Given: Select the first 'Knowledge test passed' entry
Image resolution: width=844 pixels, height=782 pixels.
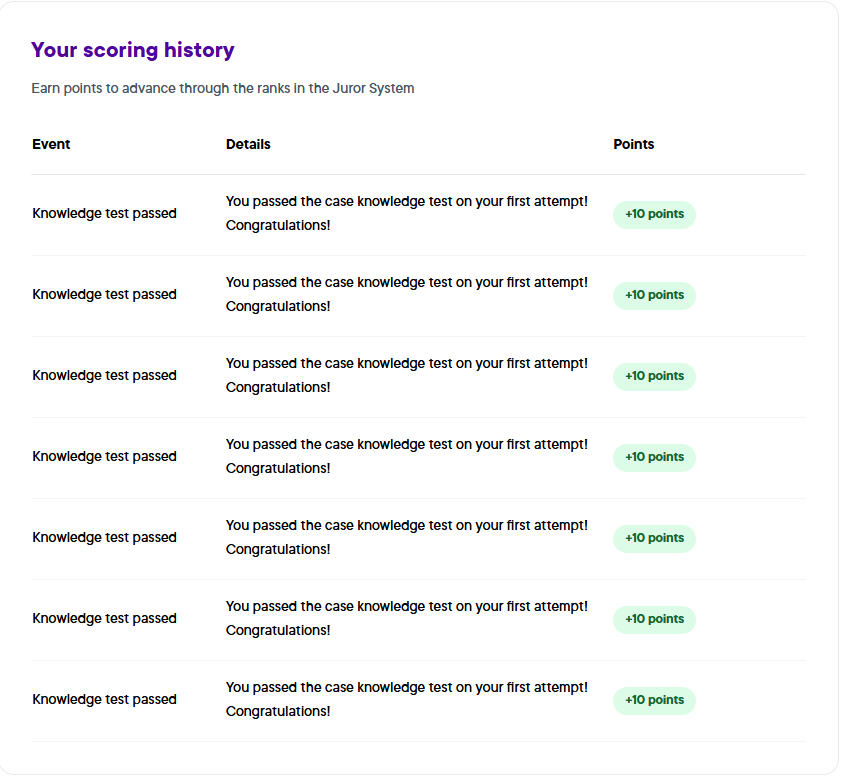Looking at the screenshot, I should 104,213.
